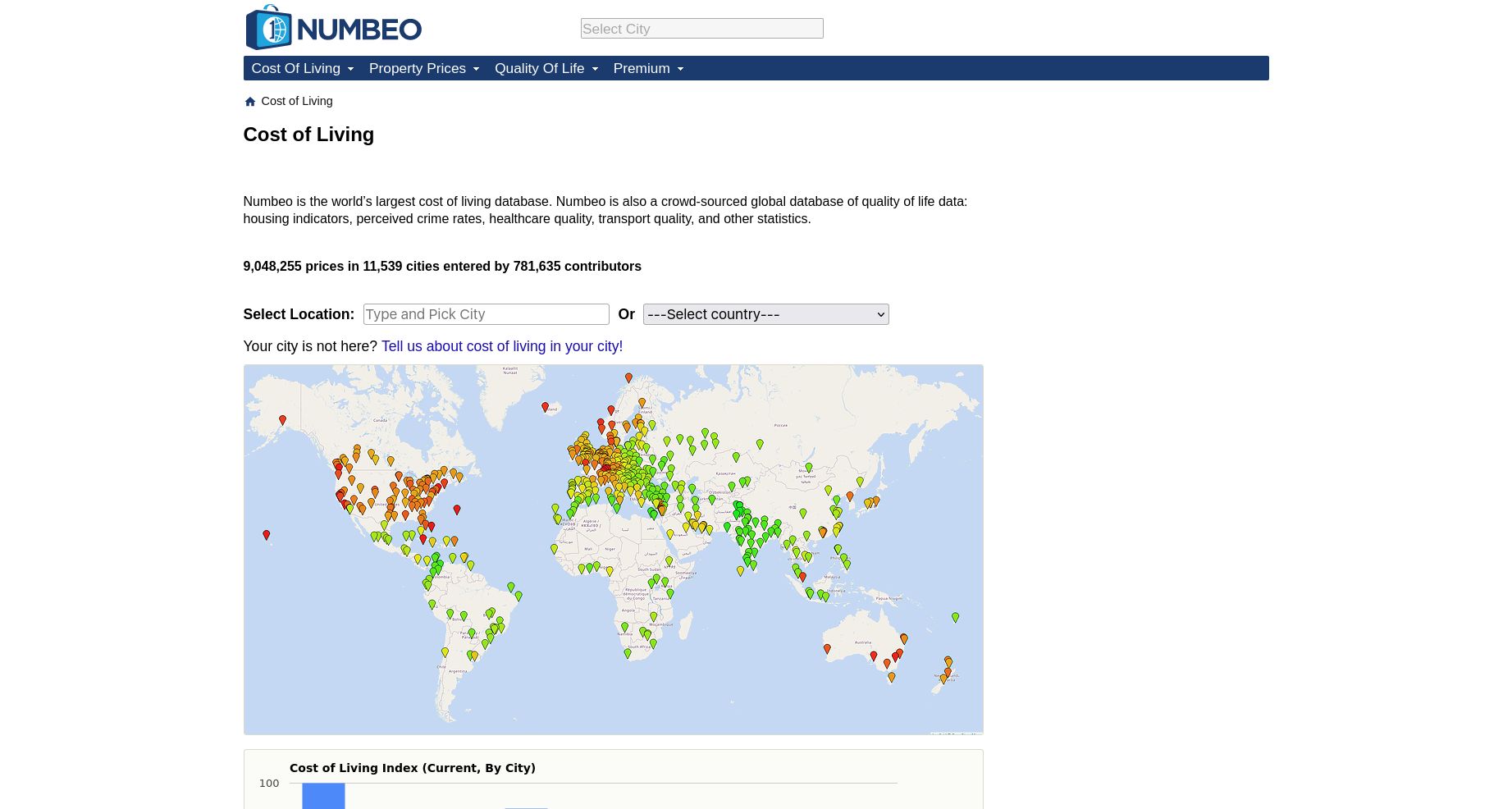Screen dimensions: 1512x809
Task: Select the green marker in Mongolia
Action: 809,468
